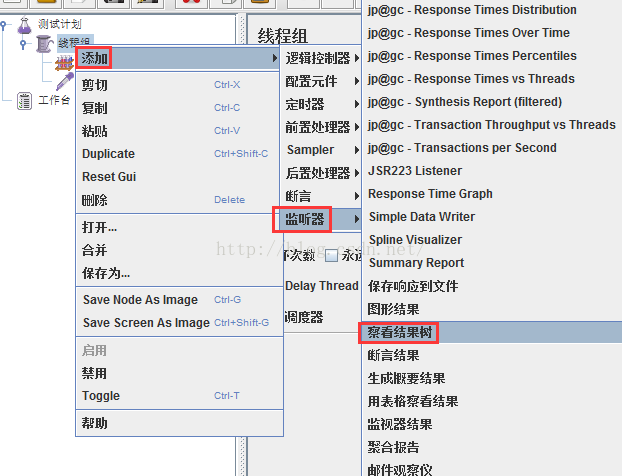622x476 pixels.
Task: Add jp@gc Transaction Throughput vs Threads listener
Action: [492, 125]
